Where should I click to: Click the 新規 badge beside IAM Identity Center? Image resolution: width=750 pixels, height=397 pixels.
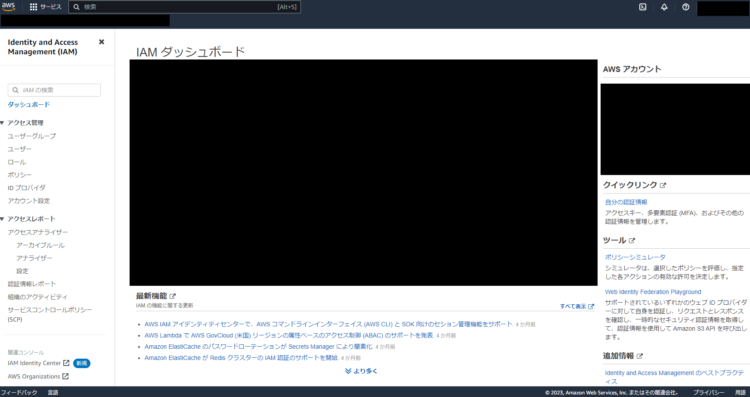(82, 363)
